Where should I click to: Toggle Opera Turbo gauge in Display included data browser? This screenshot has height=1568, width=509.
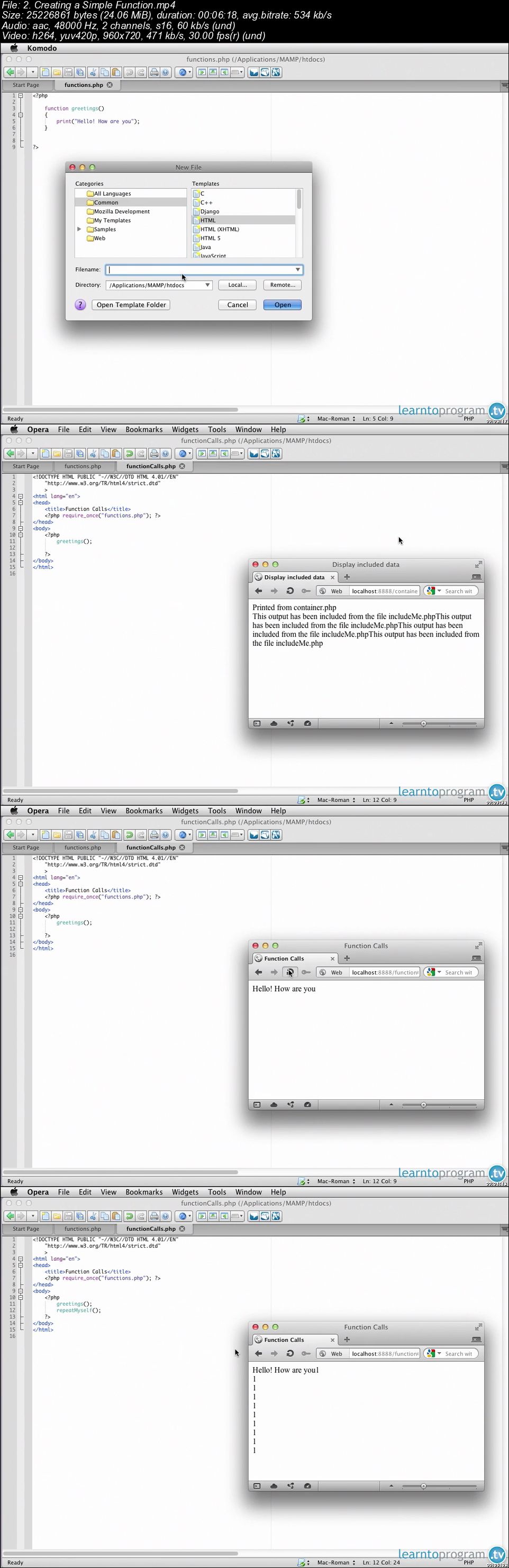click(307, 724)
